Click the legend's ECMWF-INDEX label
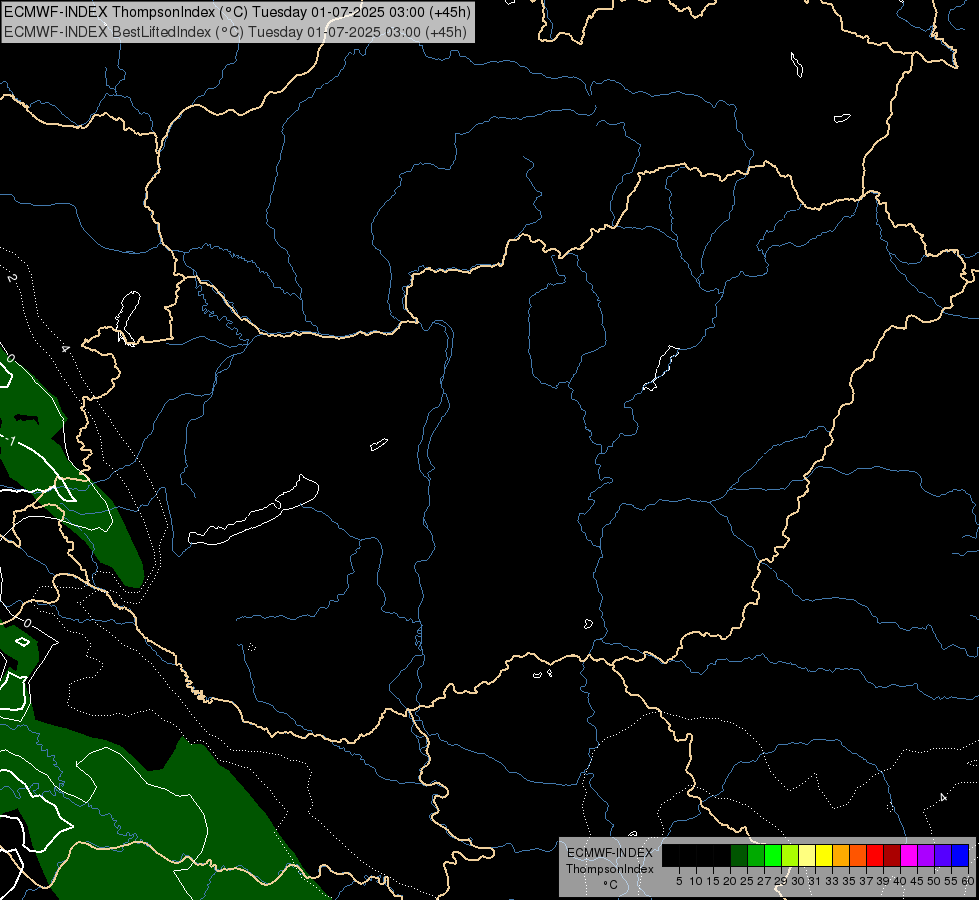Screen dimensions: 979x900 [x=610, y=853]
